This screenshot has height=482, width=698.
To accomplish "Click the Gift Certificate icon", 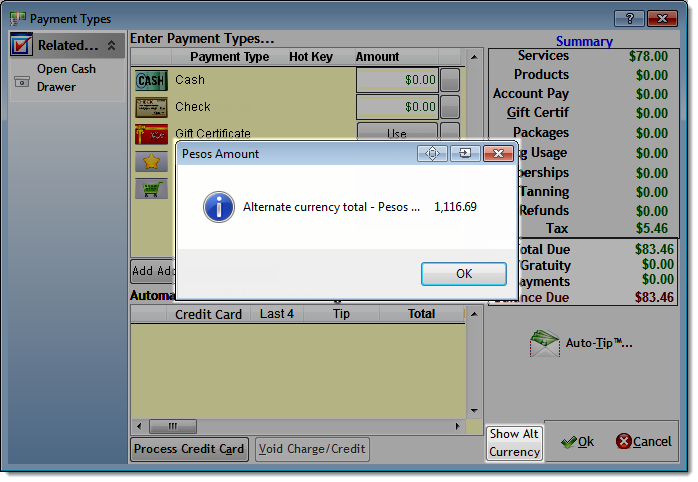I will (151, 134).
